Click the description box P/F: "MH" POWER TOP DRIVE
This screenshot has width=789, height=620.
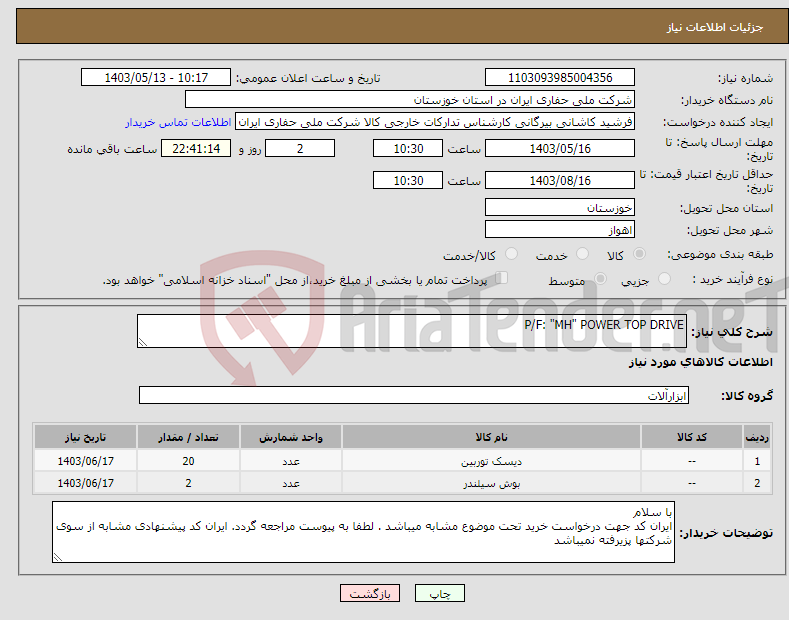tap(412, 331)
